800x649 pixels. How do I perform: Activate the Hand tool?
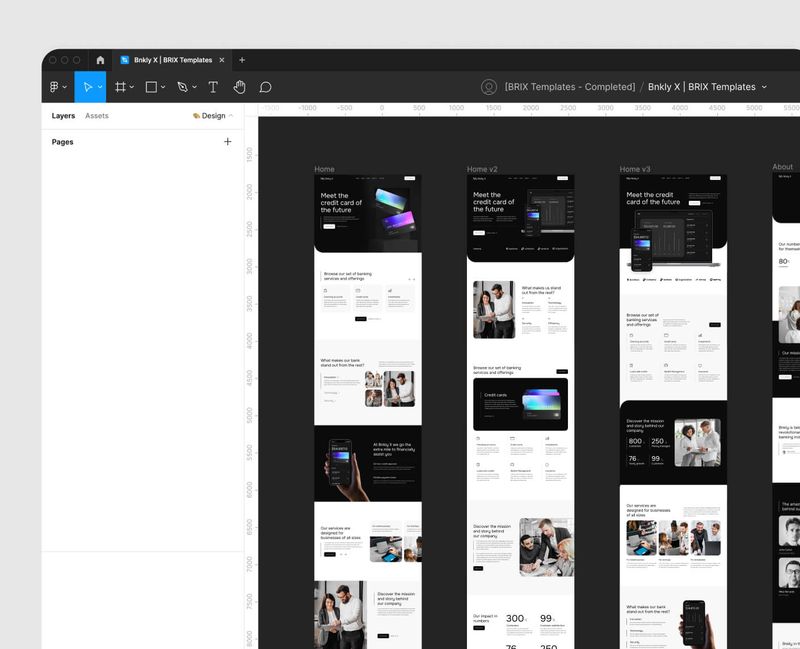(x=239, y=87)
